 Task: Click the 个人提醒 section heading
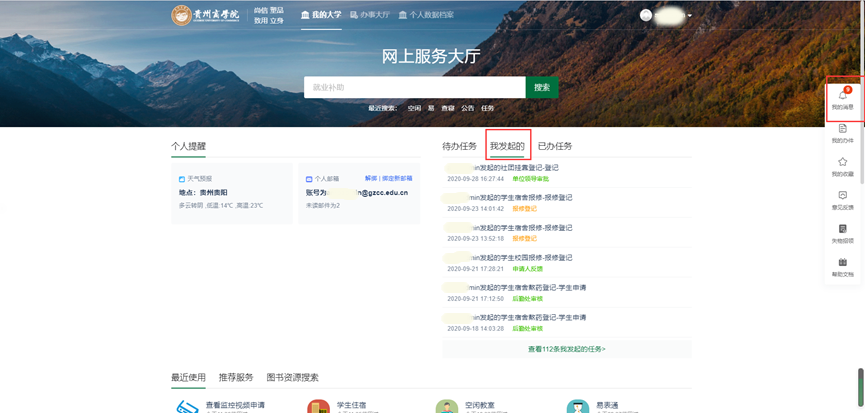click(188, 146)
